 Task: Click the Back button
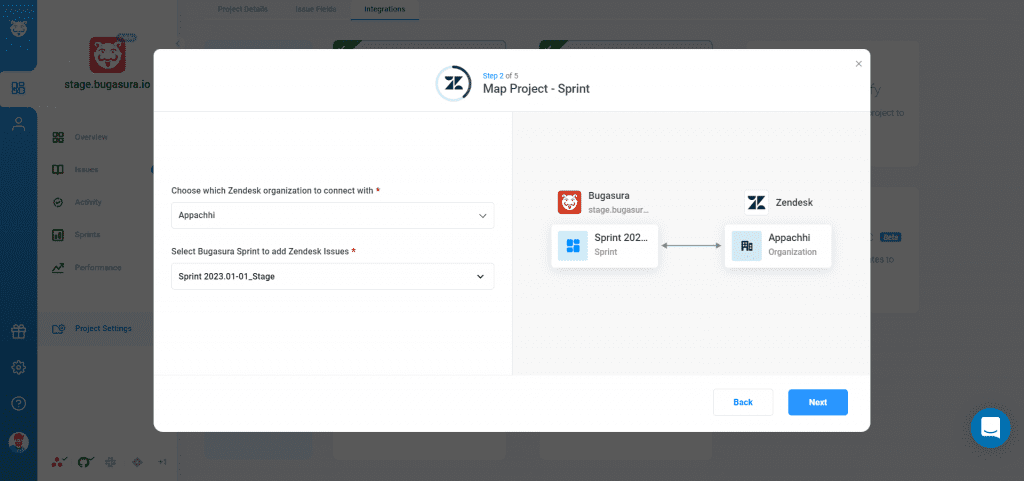tap(743, 402)
